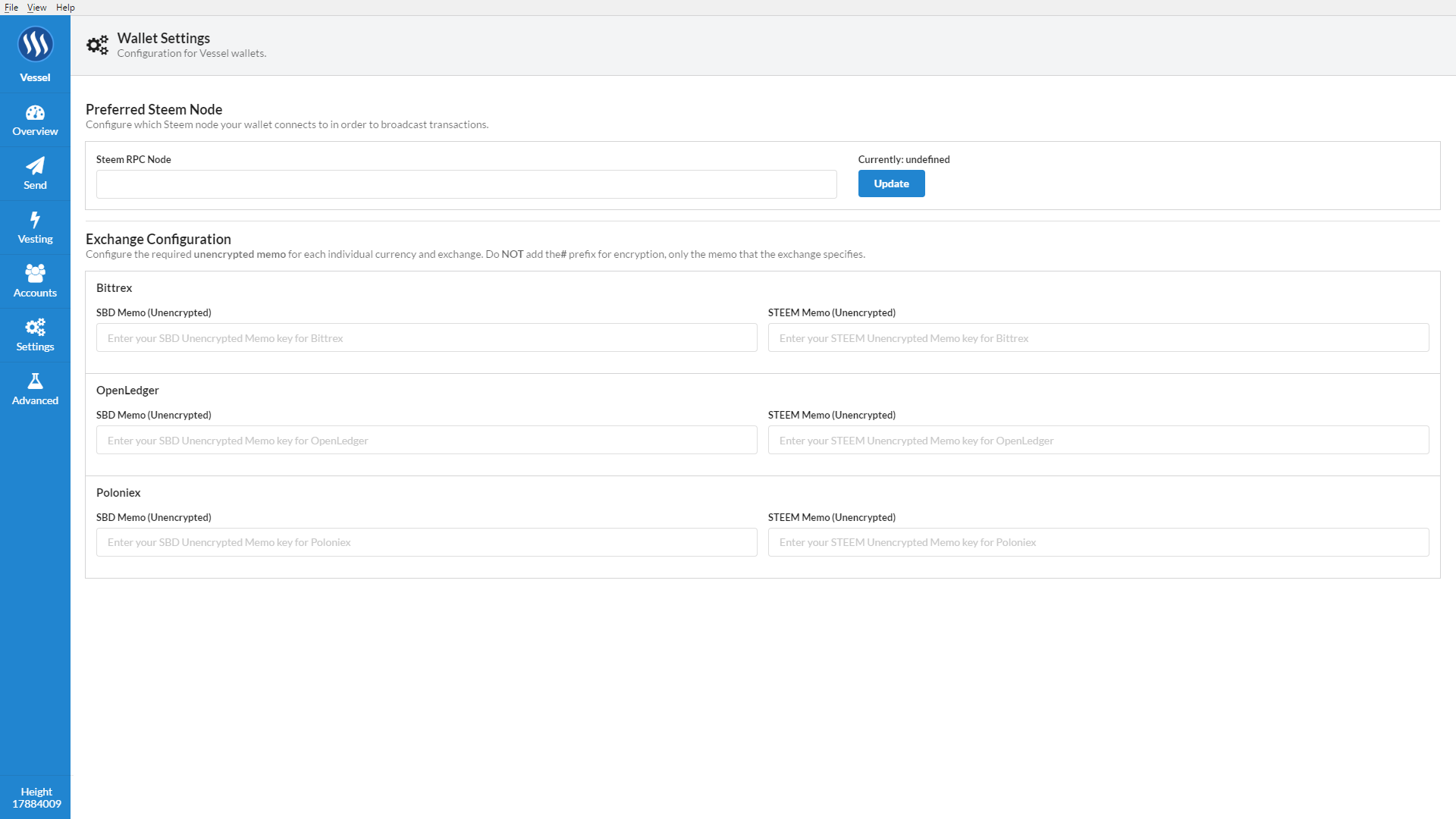Open the Send paper-plane icon
Viewport: 1456px width, 819px height.
(x=35, y=166)
